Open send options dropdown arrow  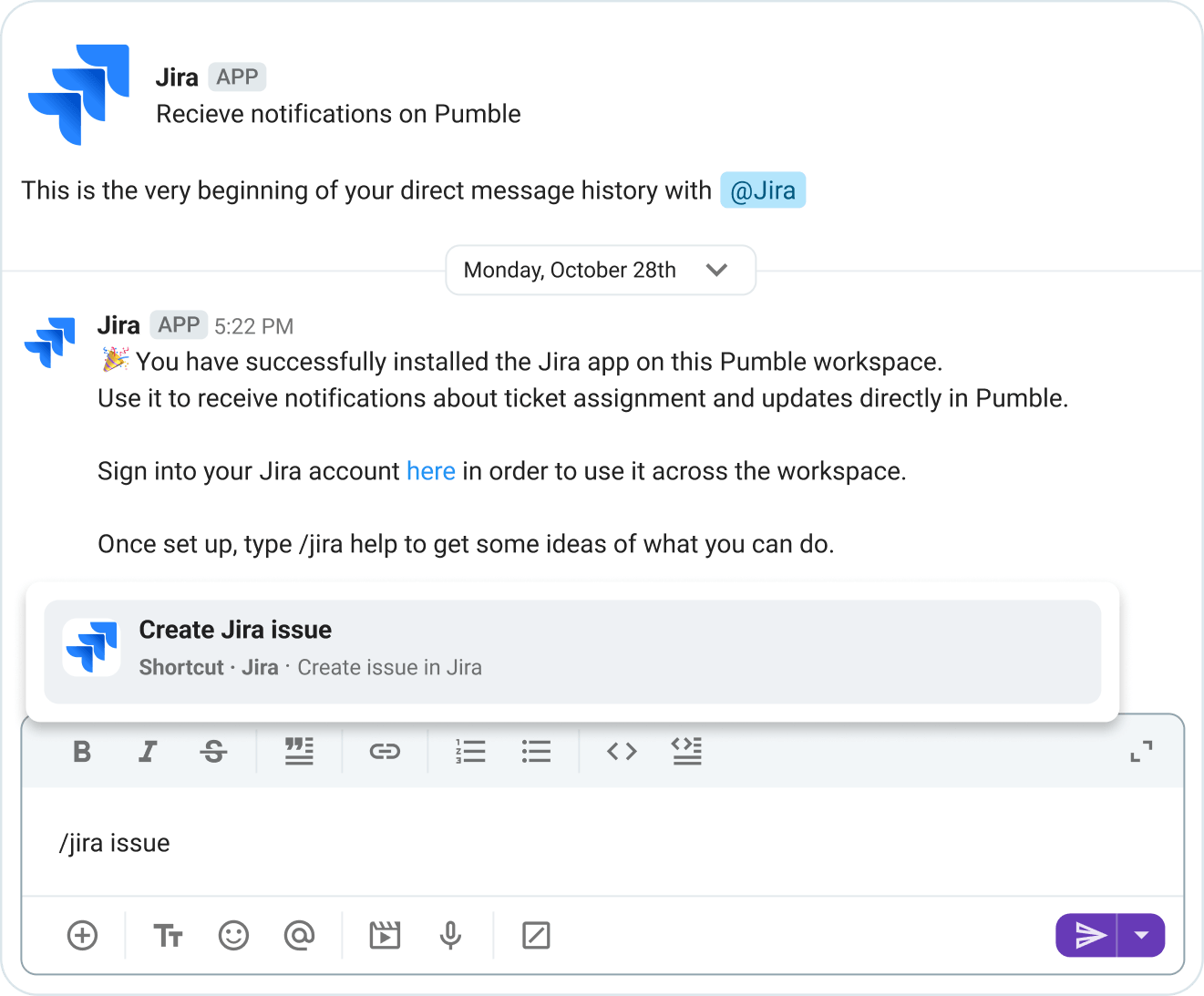1141,936
